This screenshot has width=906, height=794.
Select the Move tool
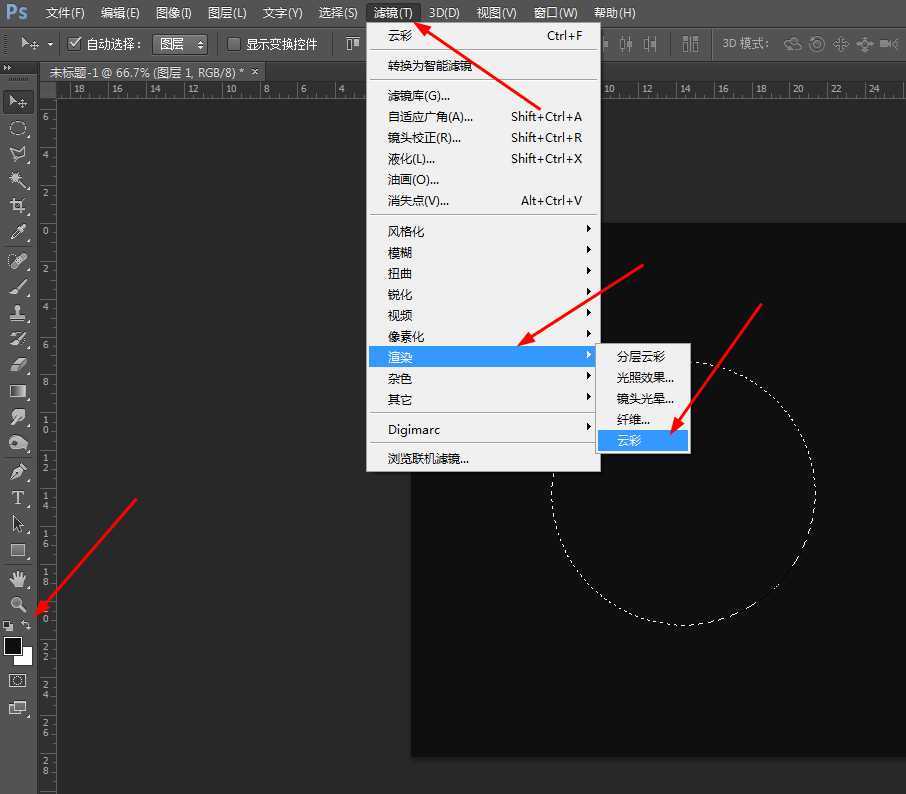18,100
